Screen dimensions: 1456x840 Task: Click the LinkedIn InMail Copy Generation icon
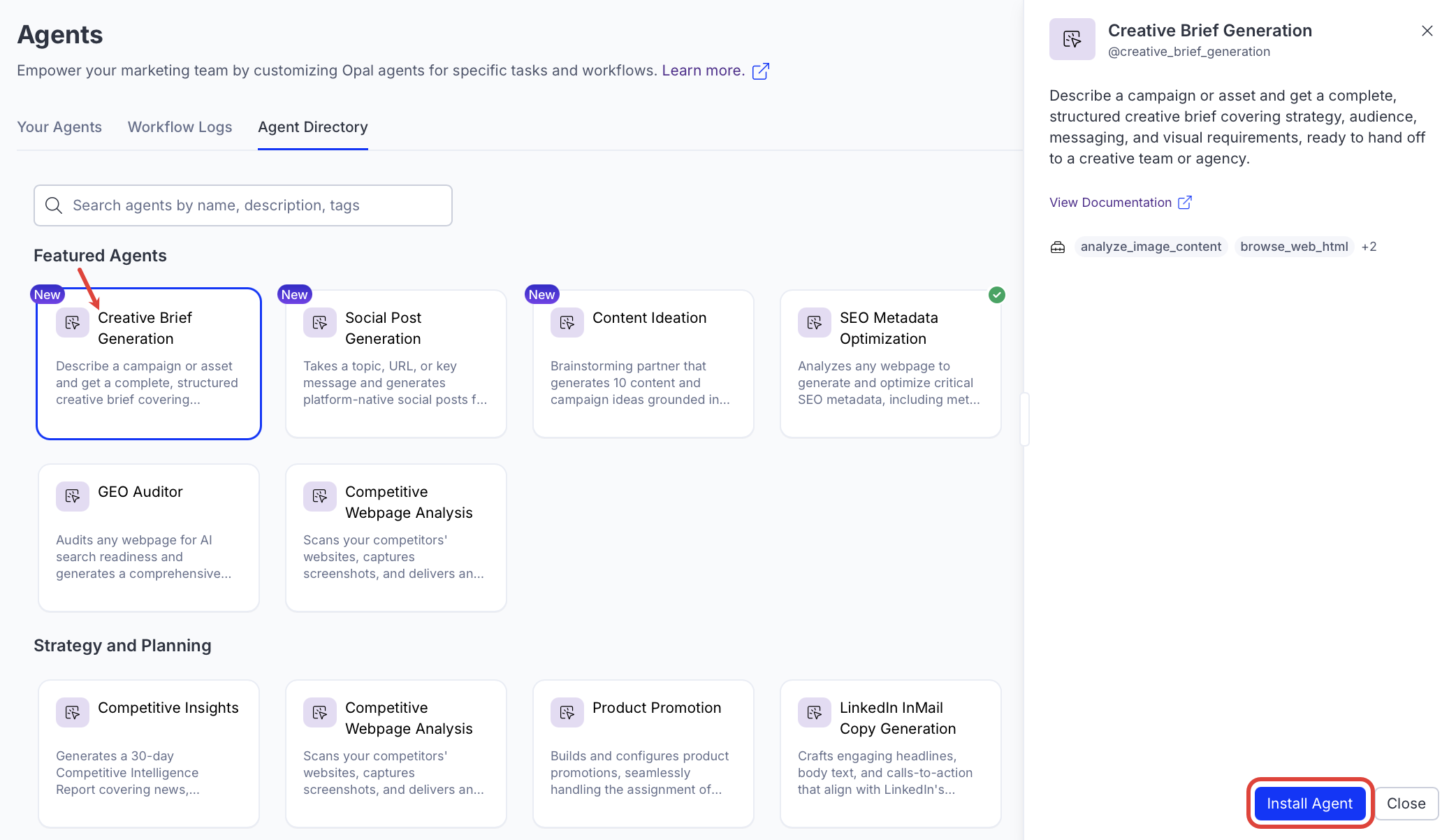[x=815, y=712]
